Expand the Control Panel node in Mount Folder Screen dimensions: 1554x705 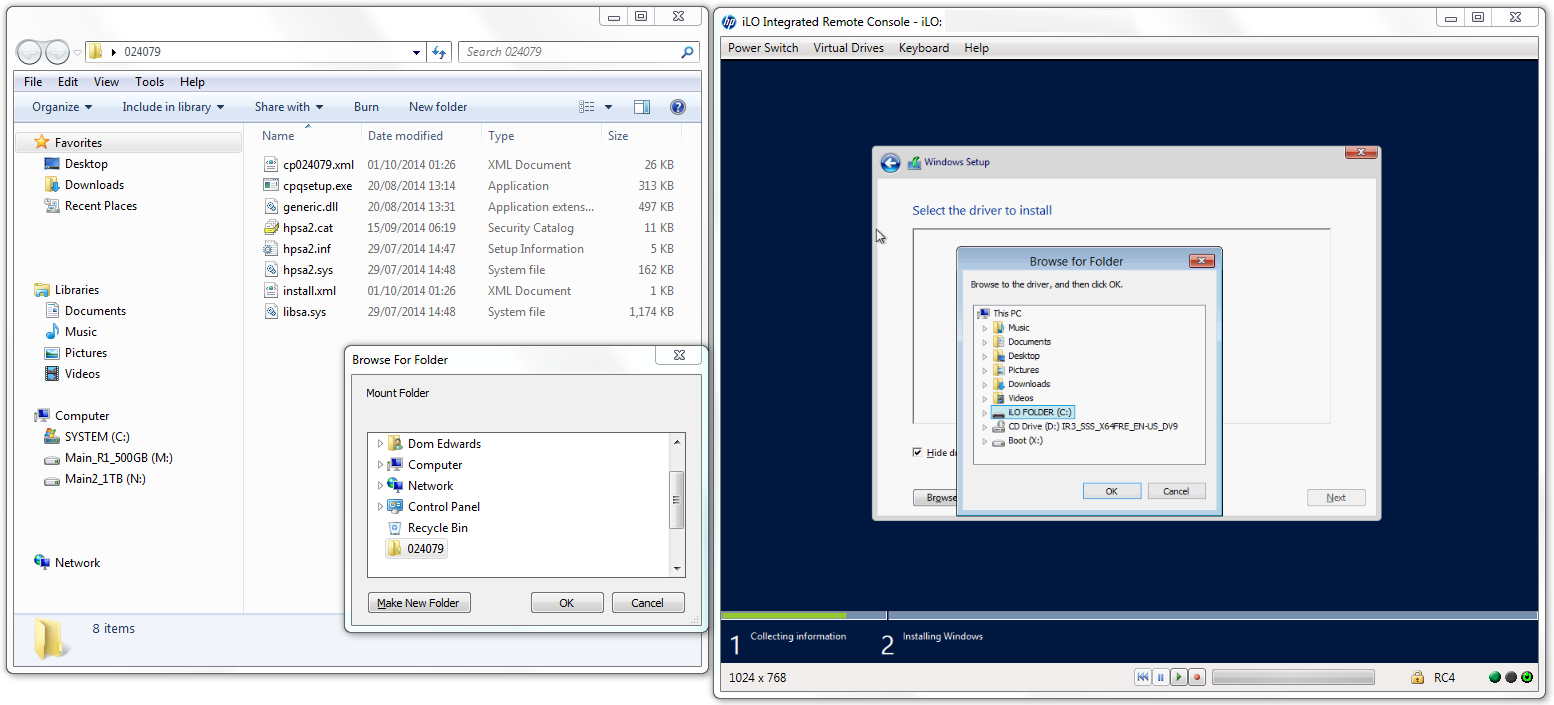[x=380, y=507]
